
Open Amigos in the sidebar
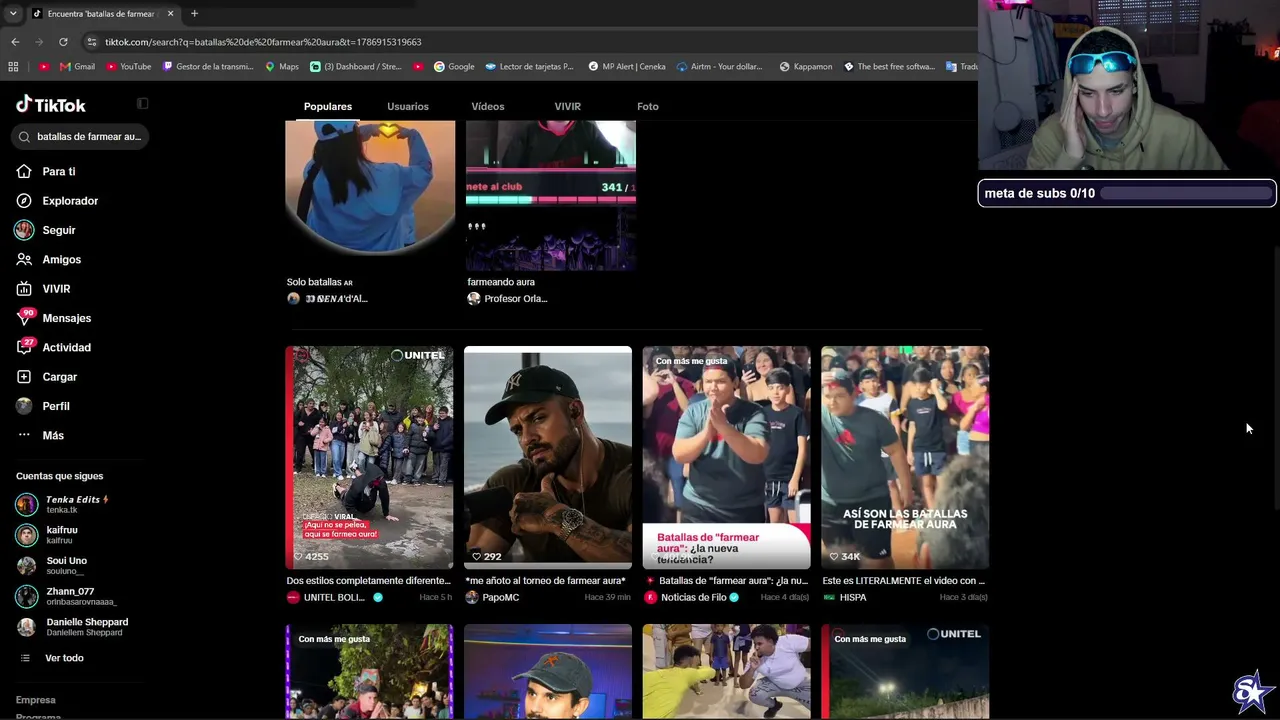pos(49,259)
